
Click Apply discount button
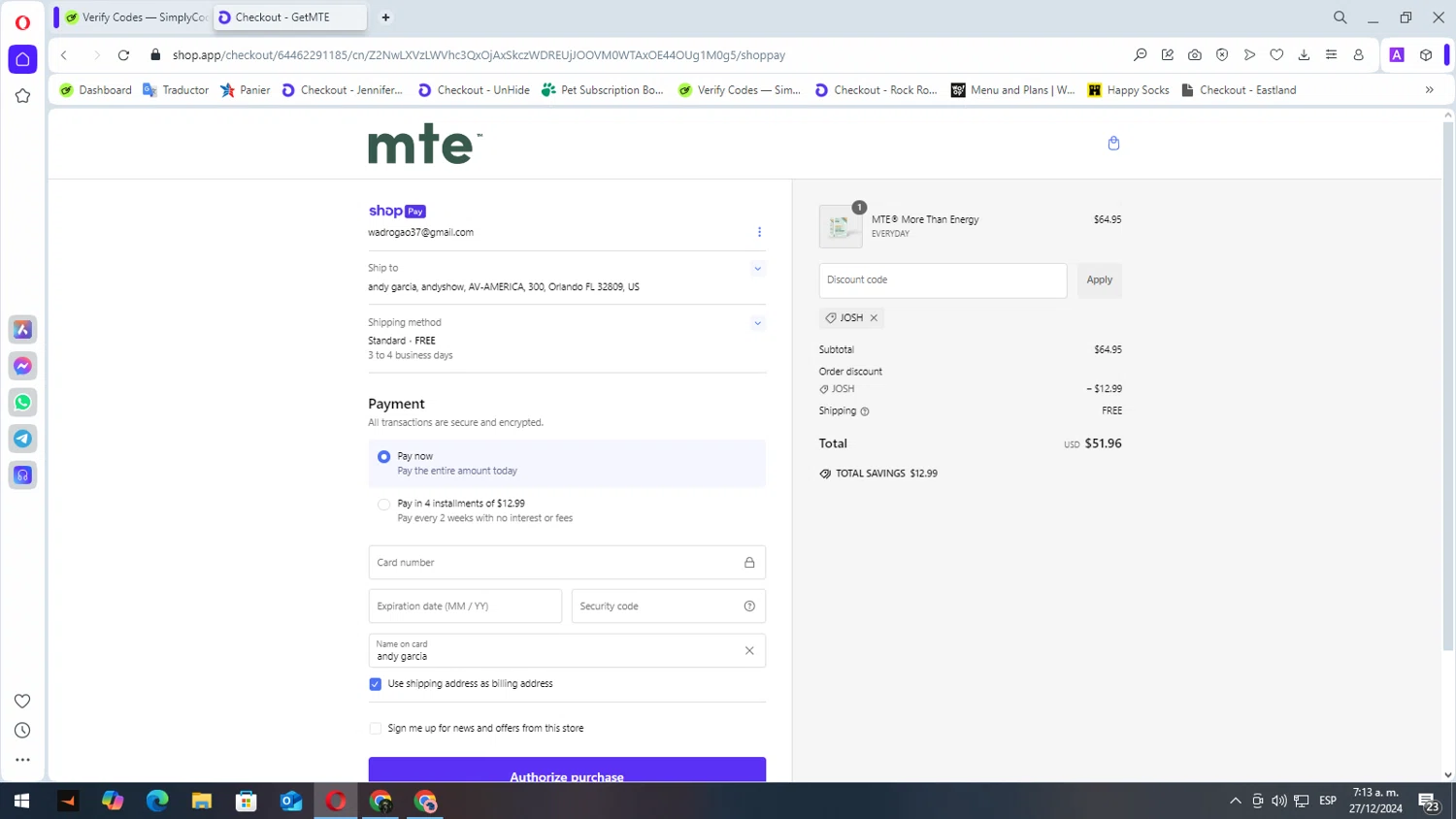[x=1100, y=280]
